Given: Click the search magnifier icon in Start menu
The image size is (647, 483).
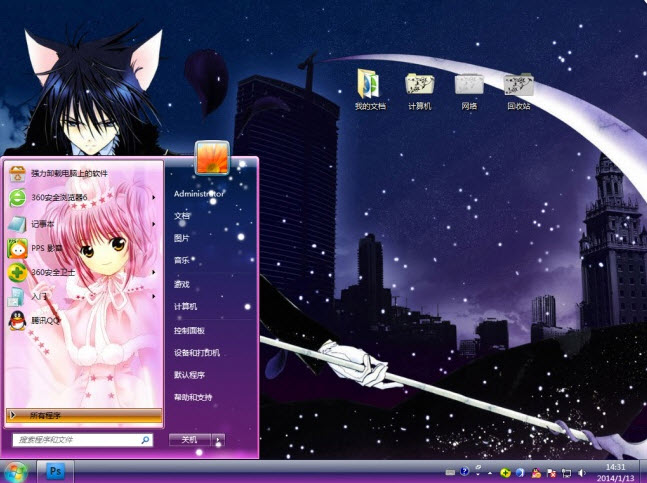Looking at the screenshot, I should 145,440.
